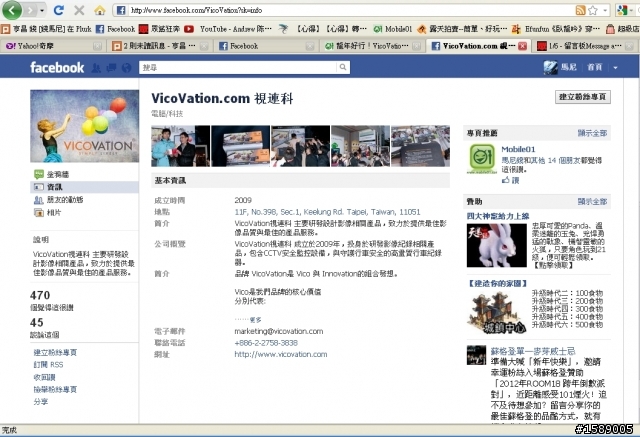The image size is (640, 437).
Task: Click the white rabbit ad image
Action: click(x=497, y=246)
